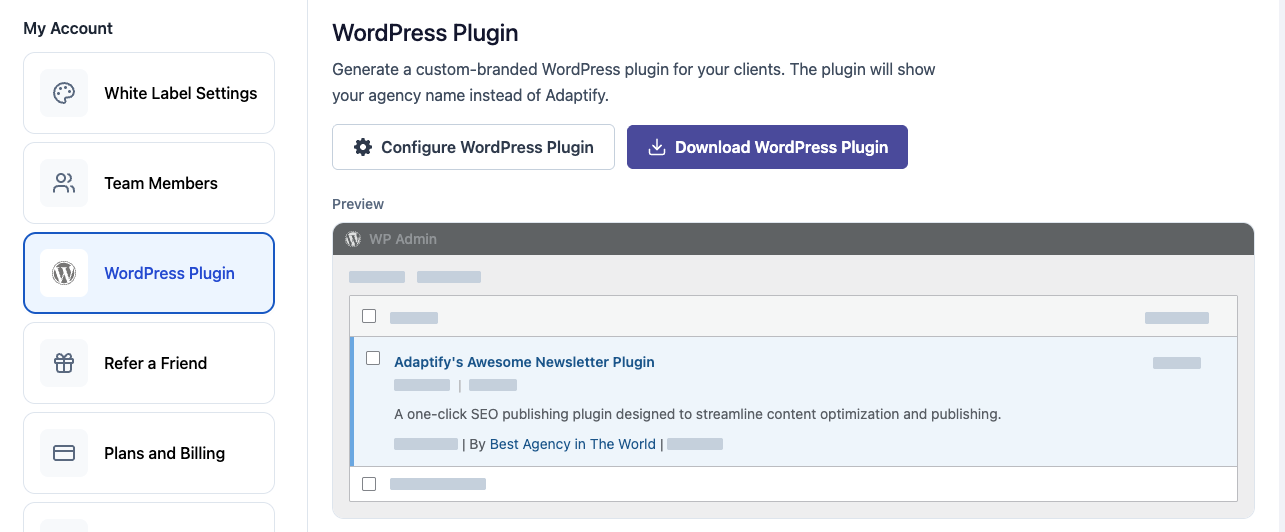Screen dimensions: 1285x532
Task: Open Plans and Billing page
Action: 165,453
